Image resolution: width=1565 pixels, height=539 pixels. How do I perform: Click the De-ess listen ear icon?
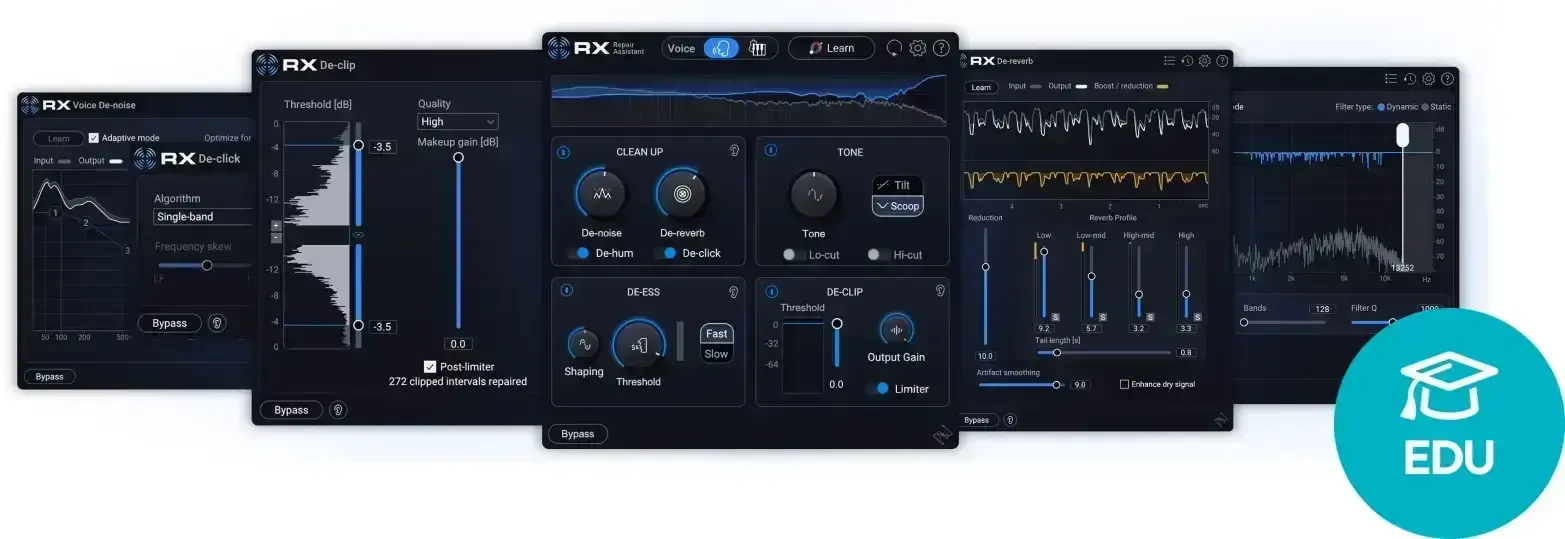coord(734,291)
